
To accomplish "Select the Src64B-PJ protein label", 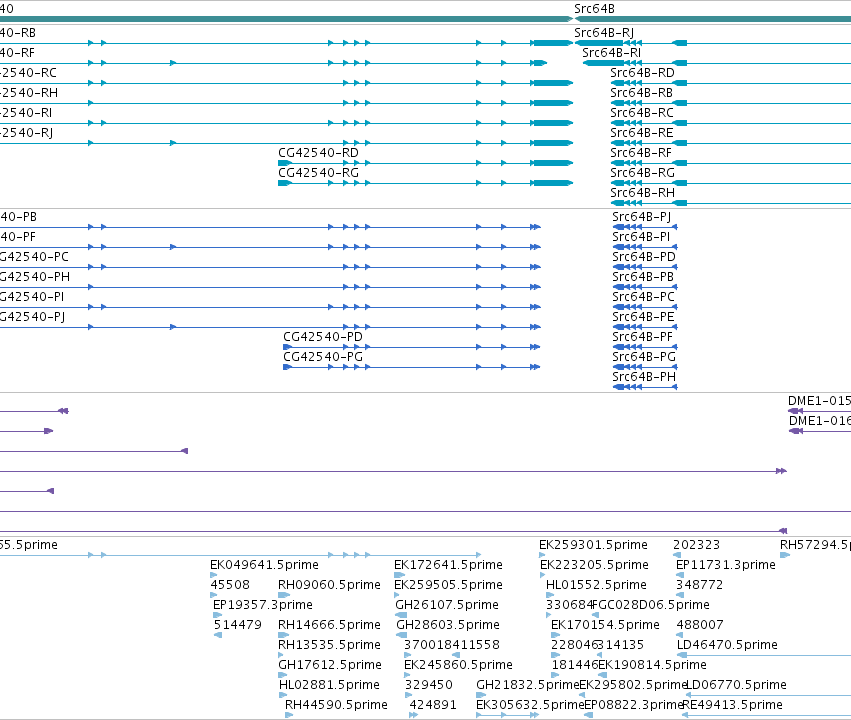I will (642, 217).
